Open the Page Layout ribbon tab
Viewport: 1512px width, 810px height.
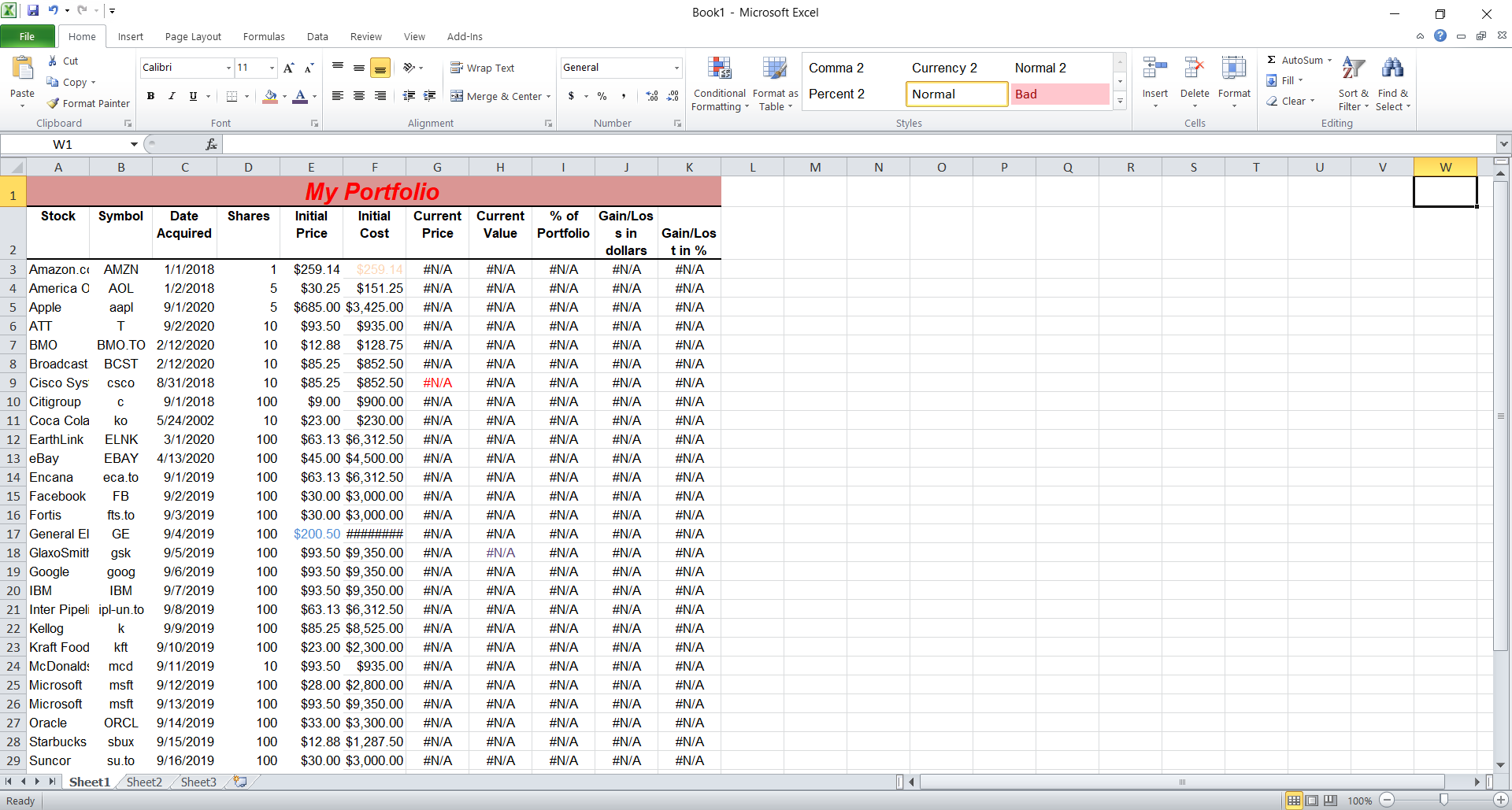click(193, 37)
